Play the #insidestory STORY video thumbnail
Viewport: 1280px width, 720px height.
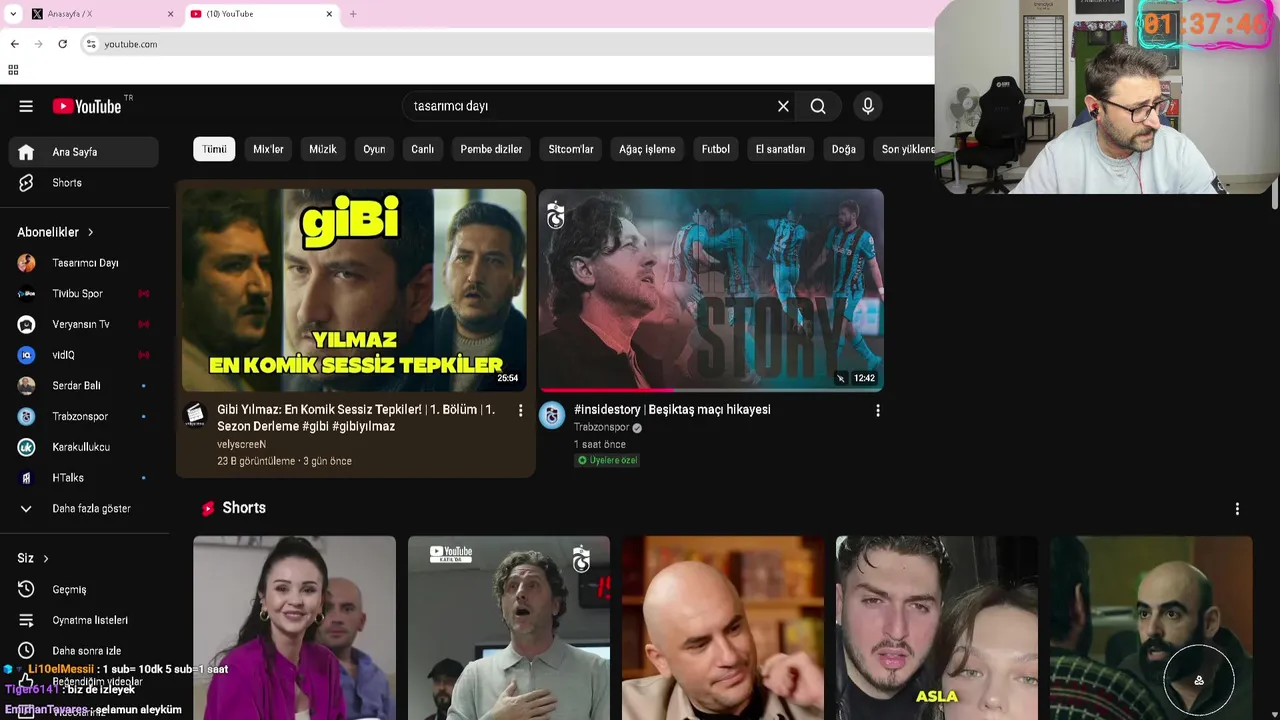pos(712,290)
